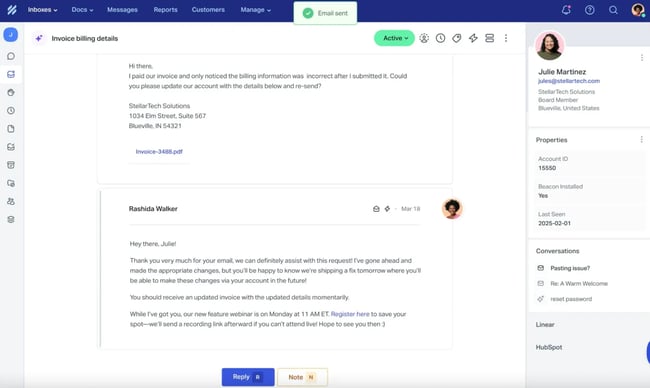
Task: Click the Invoice billing details subject title
Action: pos(85,38)
